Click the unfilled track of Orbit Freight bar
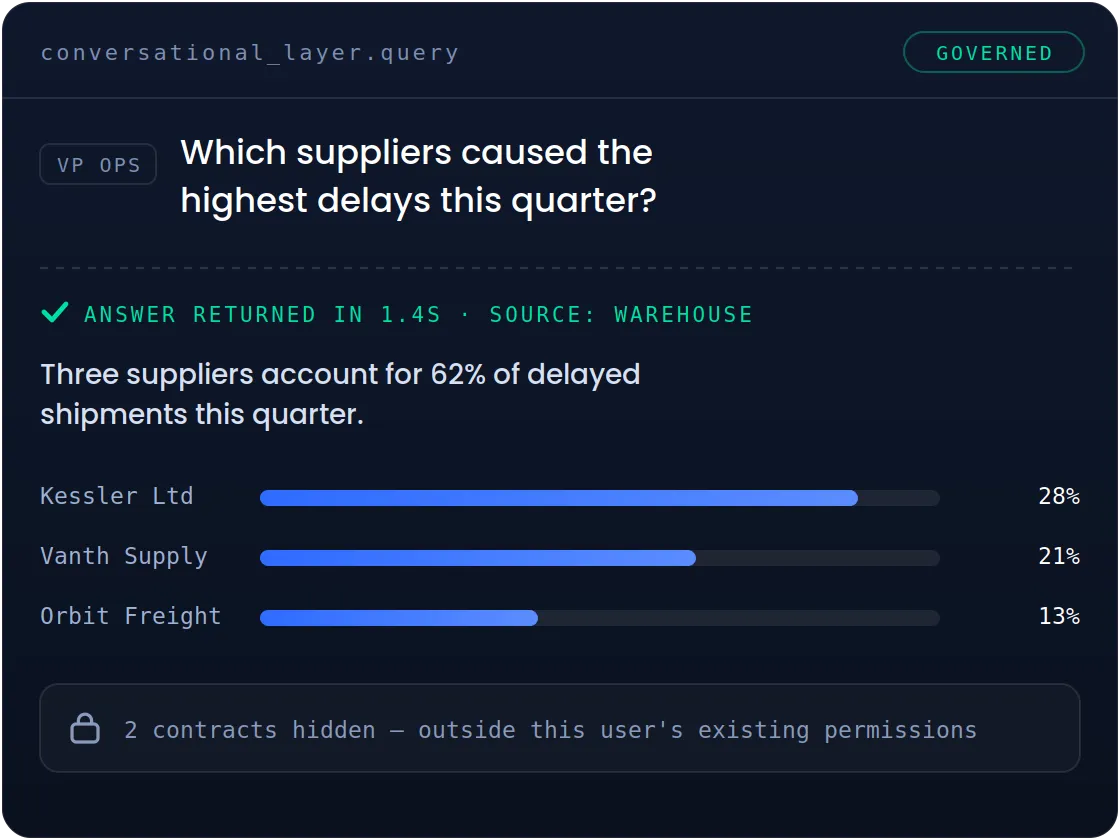This screenshot has height=840, width=1120. pyautogui.click(x=739, y=618)
